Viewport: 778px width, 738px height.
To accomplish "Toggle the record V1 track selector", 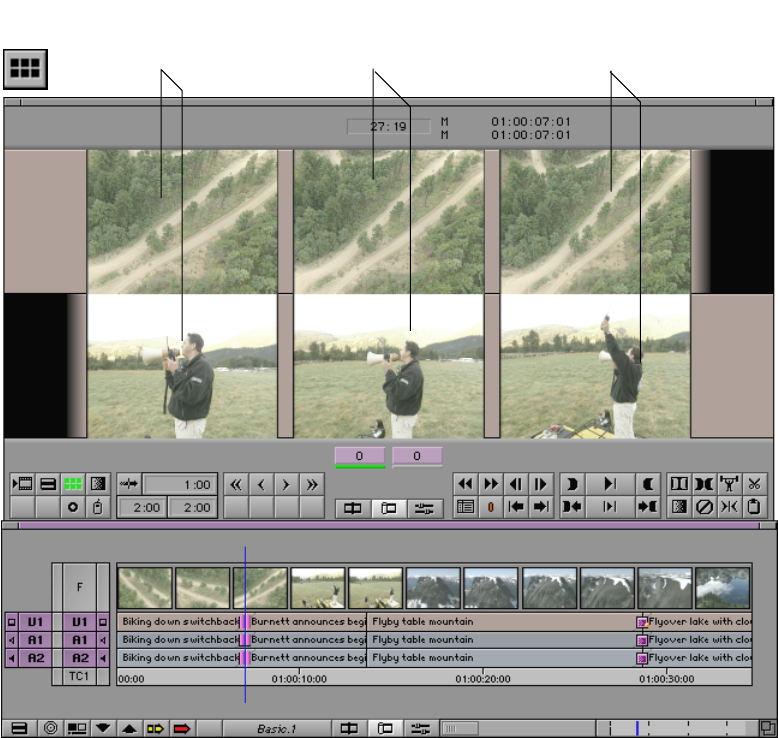I will [79, 622].
